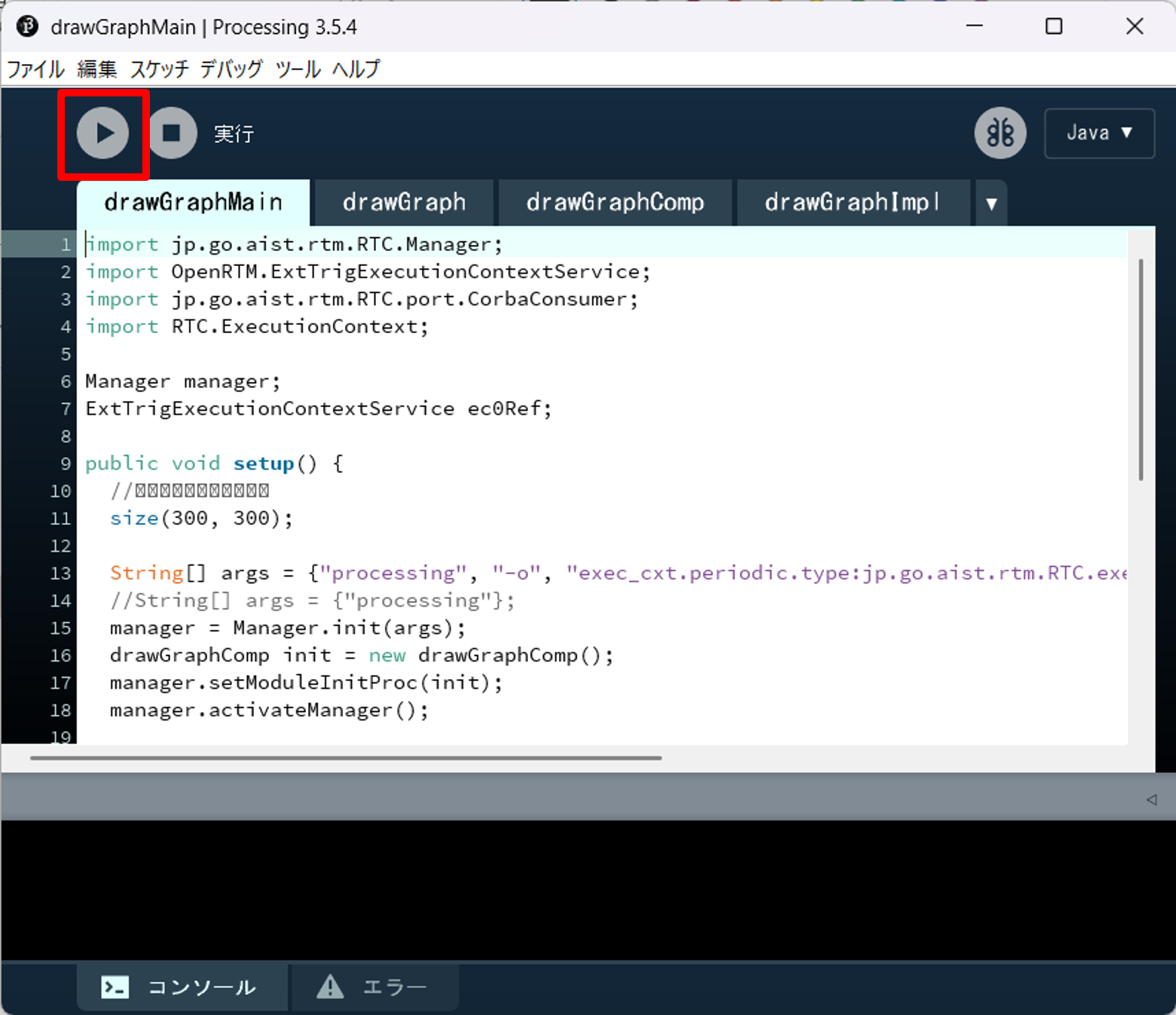
Task: Click the horizontal scrollbar under the editor
Action: click(x=347, y=758)
